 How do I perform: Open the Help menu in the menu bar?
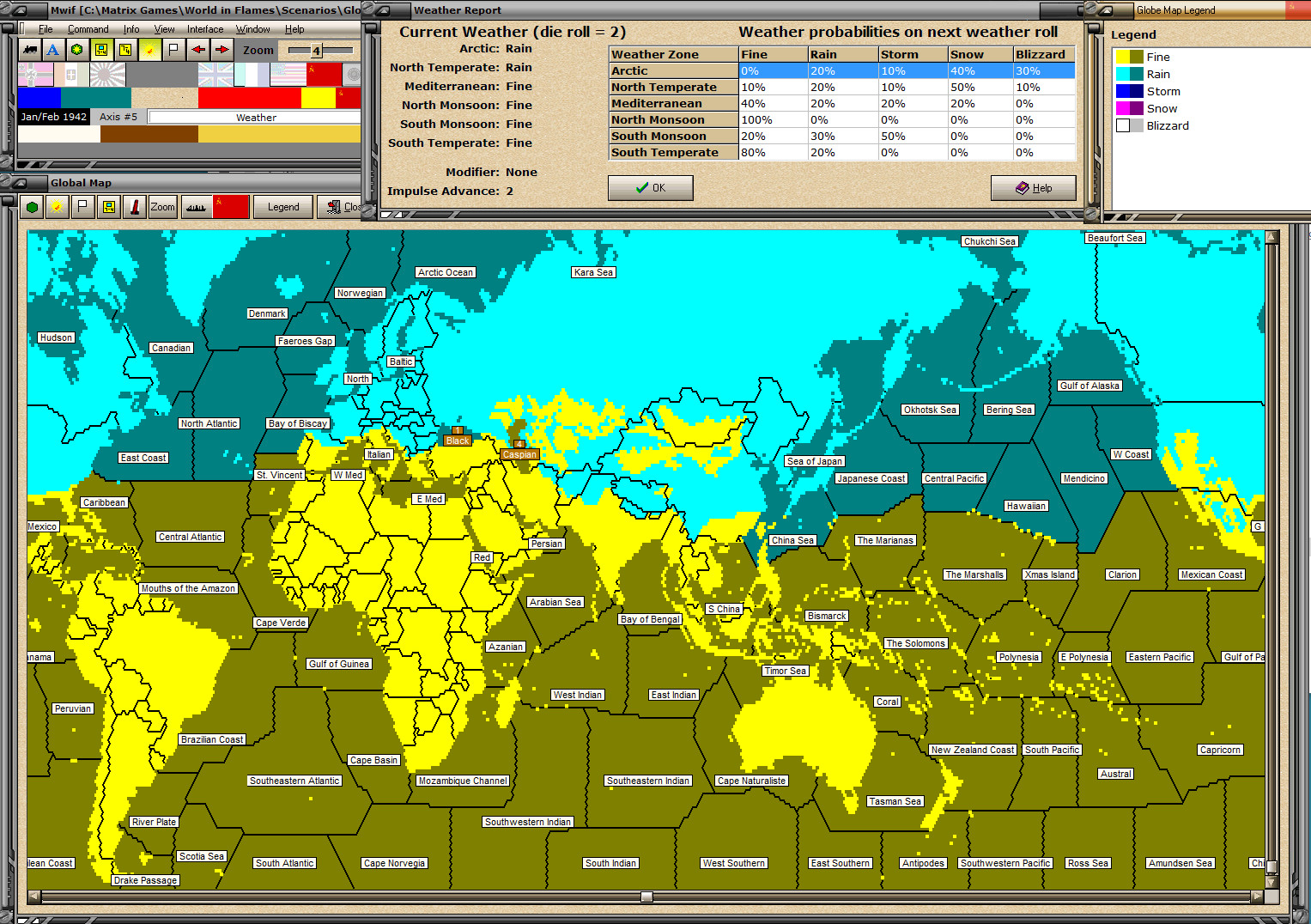294,29
